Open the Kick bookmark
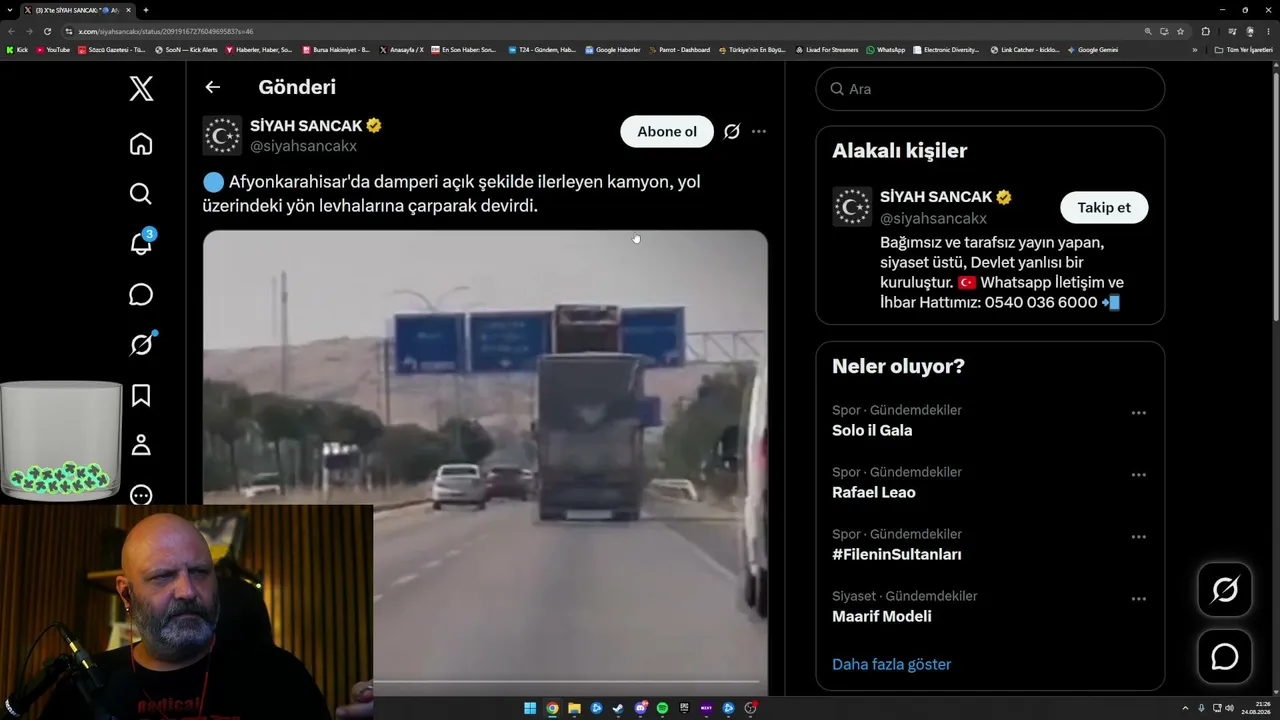 [x=17, y=49]
